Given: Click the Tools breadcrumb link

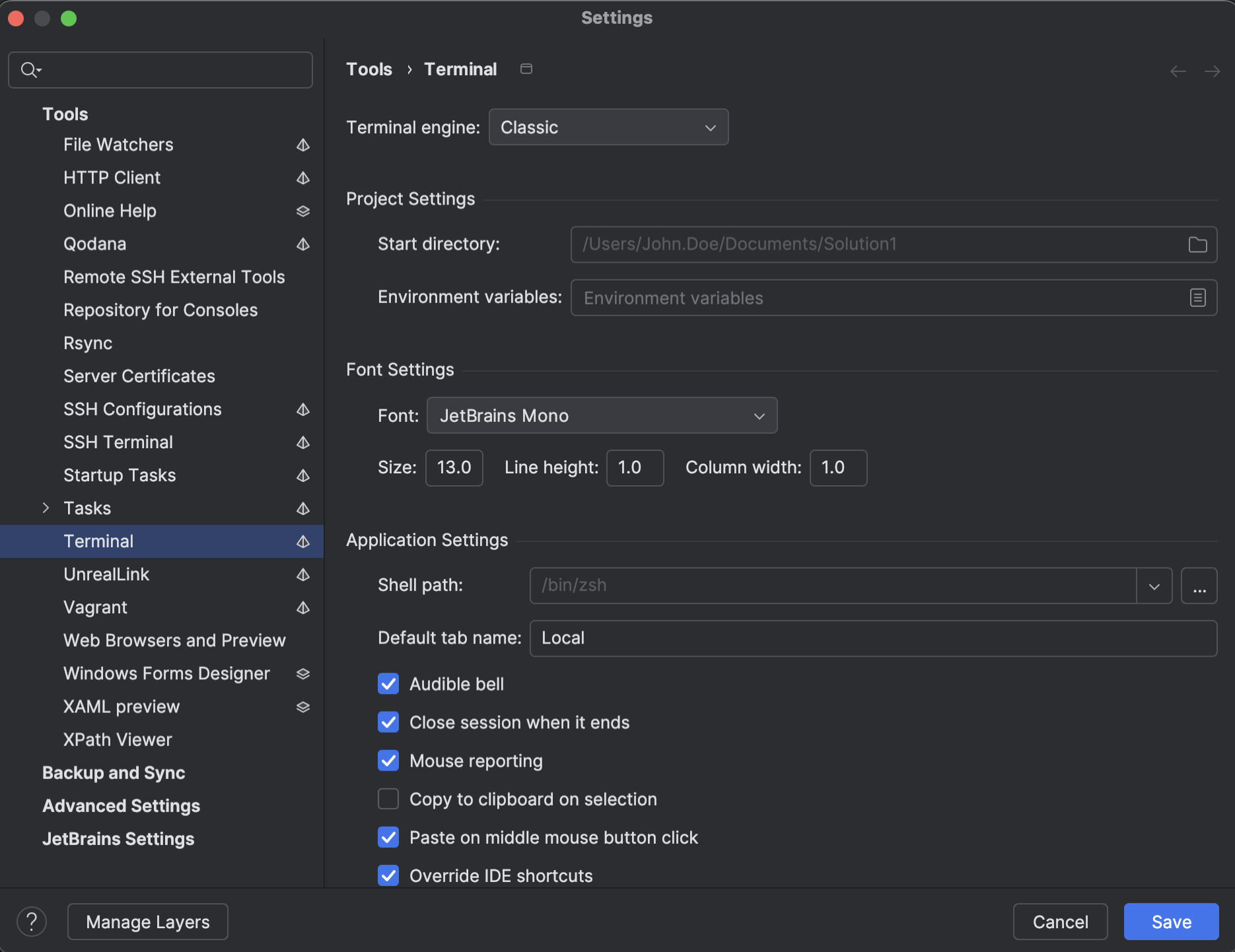Looking at the screenshot, I should point(369,69).
